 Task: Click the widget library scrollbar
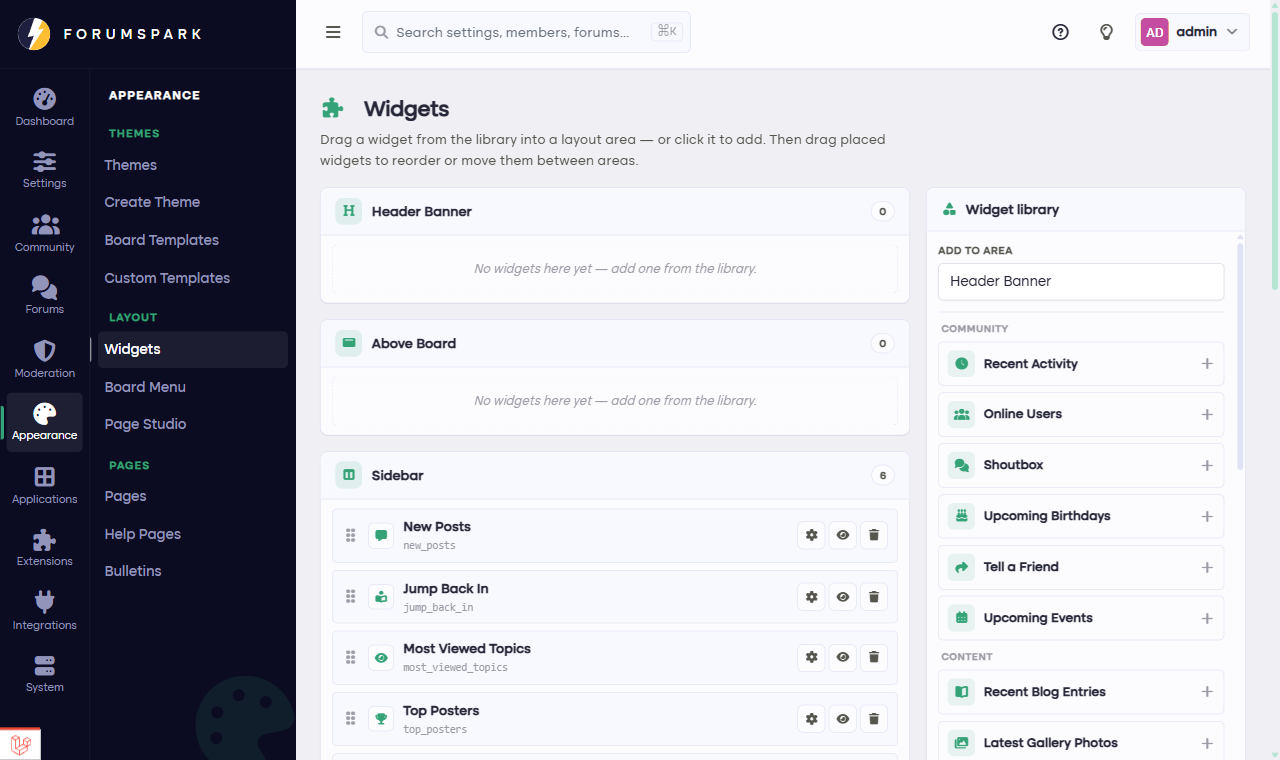(x=1241, y=355)
